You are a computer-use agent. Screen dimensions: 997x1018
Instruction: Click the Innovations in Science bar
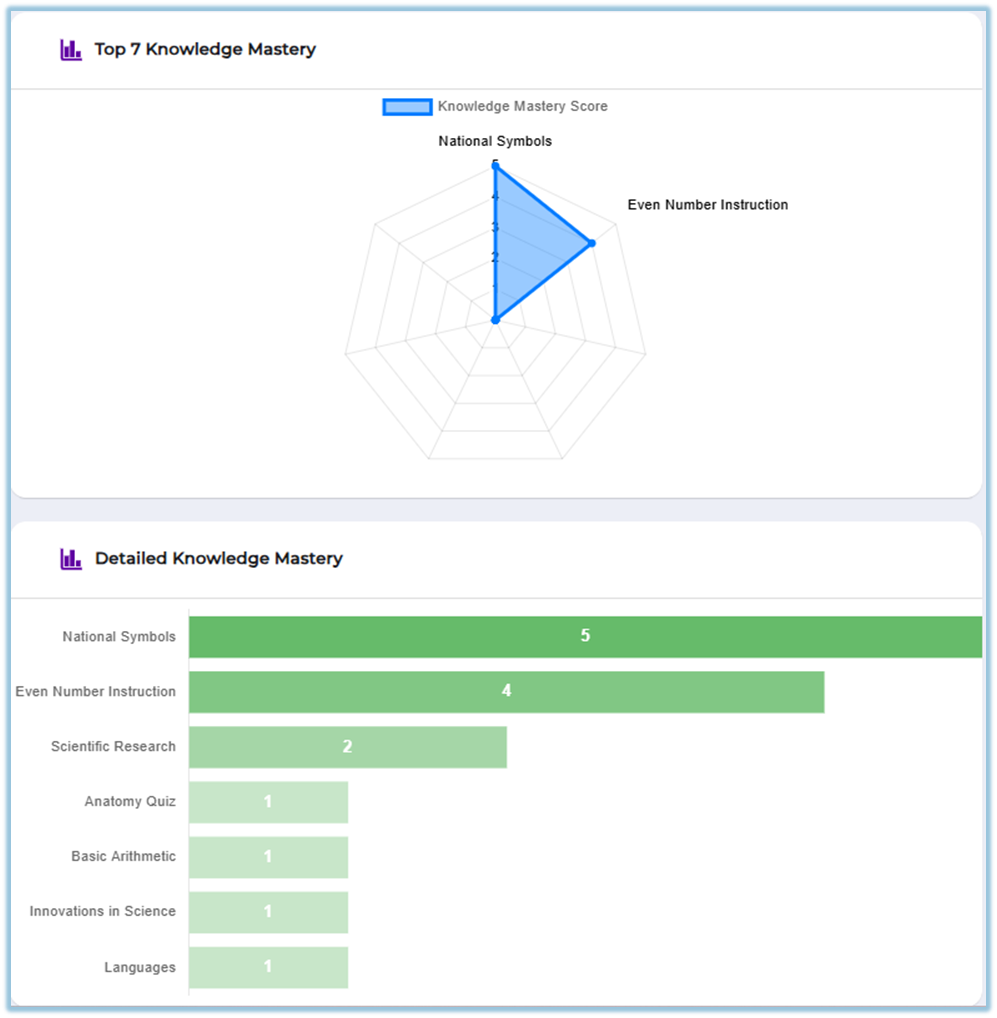tap(268, 912)
